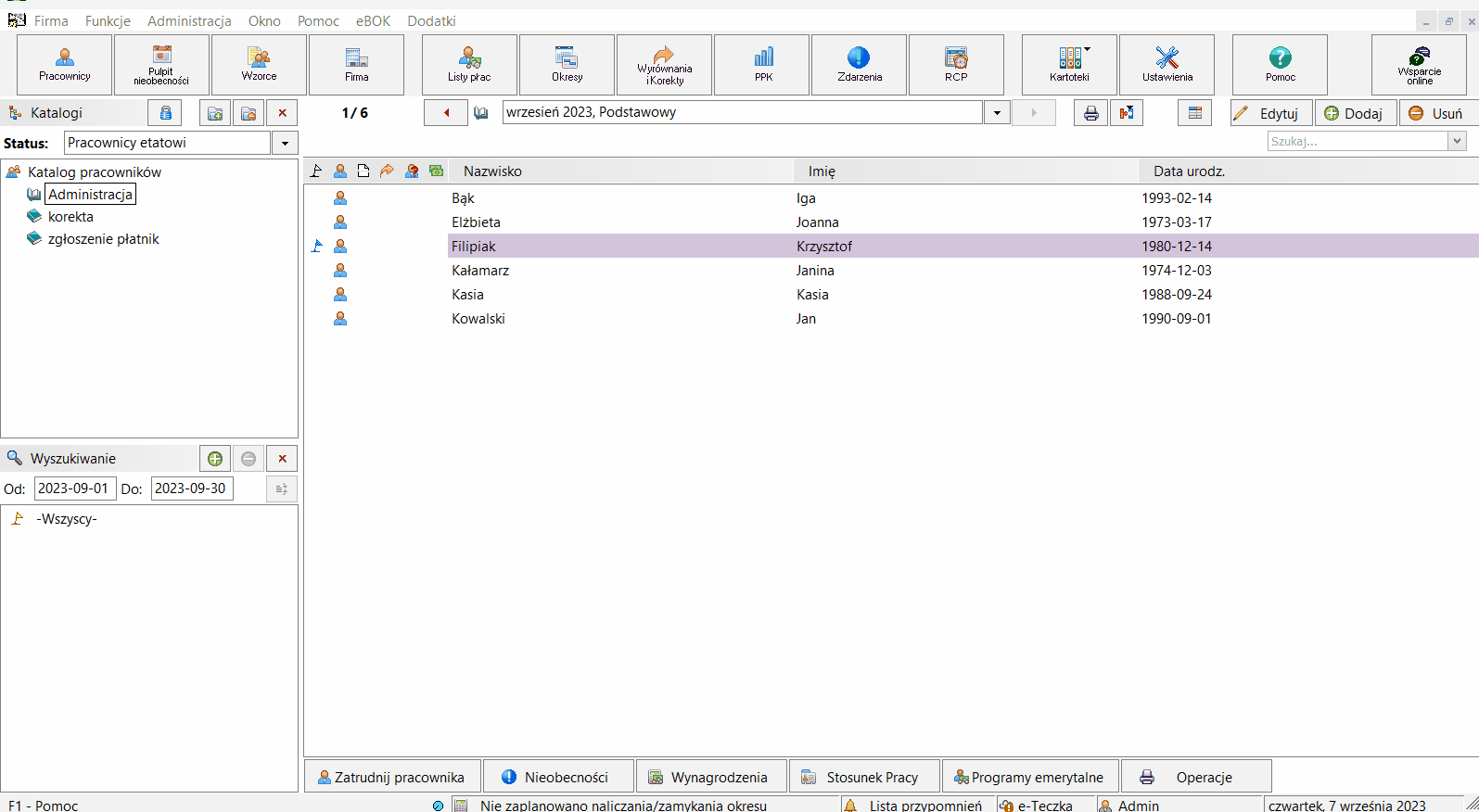Image resolution: width=1479 pixels, height=812 pixels.
Task: Select the korekta catalog tree item
Action: coord(70,217)
